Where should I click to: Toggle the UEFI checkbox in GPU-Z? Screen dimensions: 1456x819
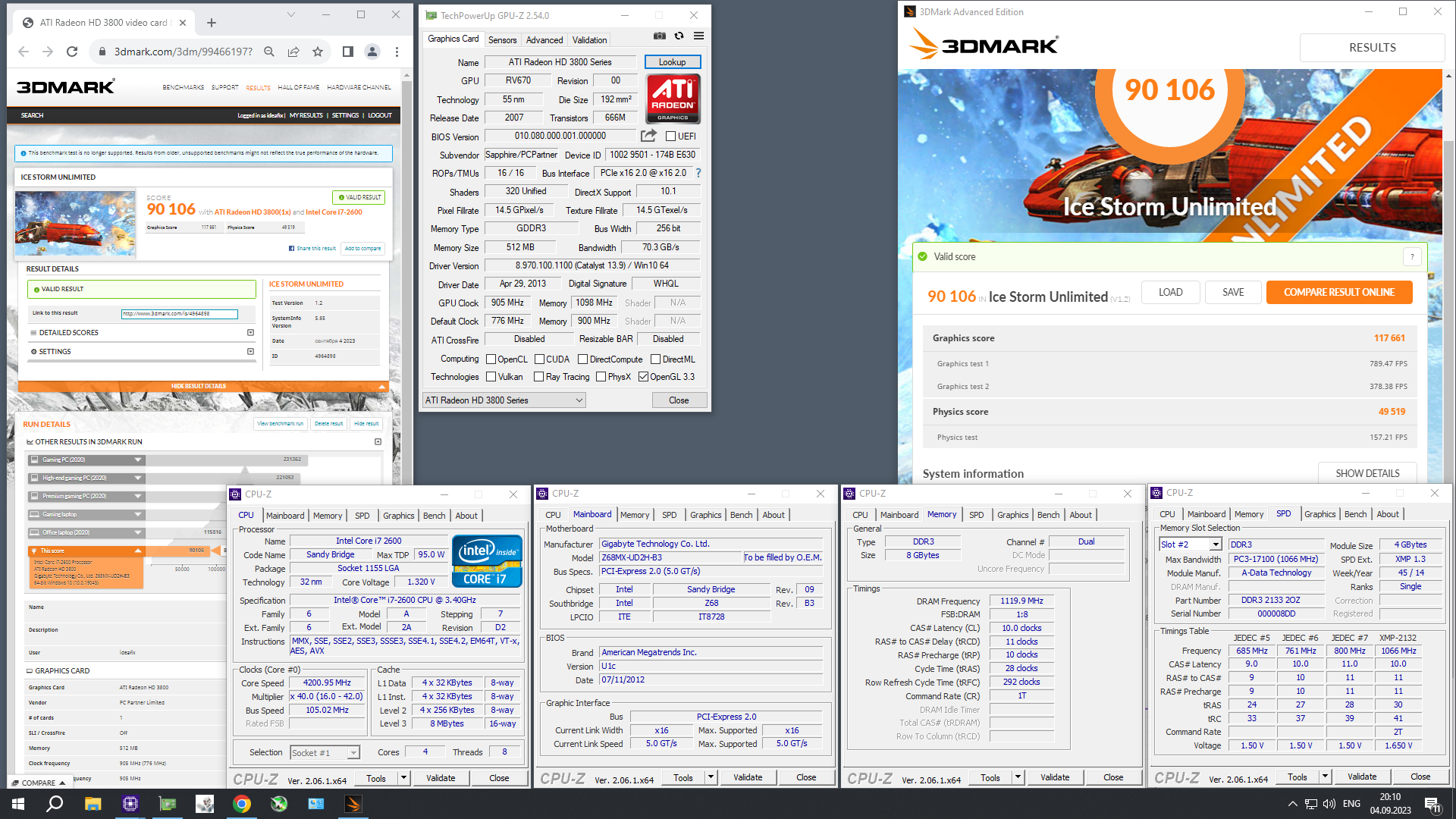point(670,136)
